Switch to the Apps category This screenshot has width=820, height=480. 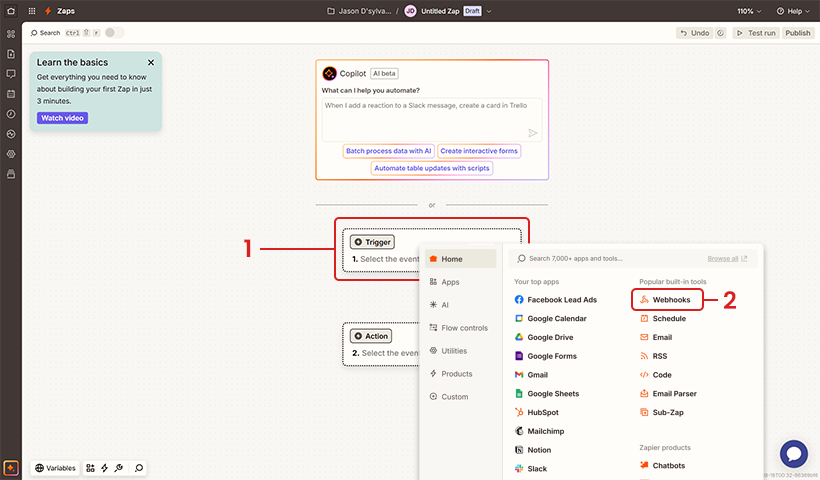tap(450, 282)
